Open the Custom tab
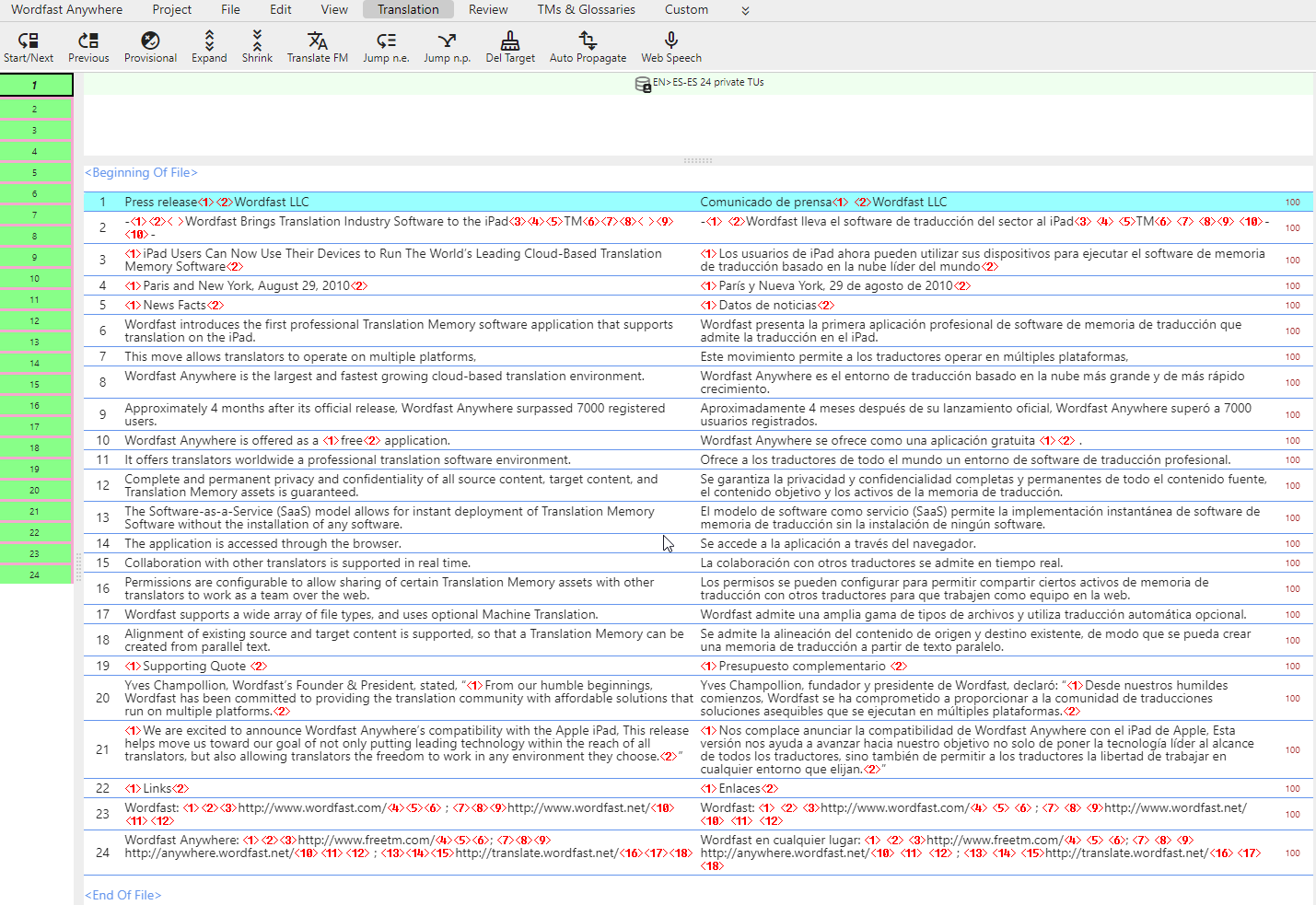1316x905 pixels. (687, 9)
